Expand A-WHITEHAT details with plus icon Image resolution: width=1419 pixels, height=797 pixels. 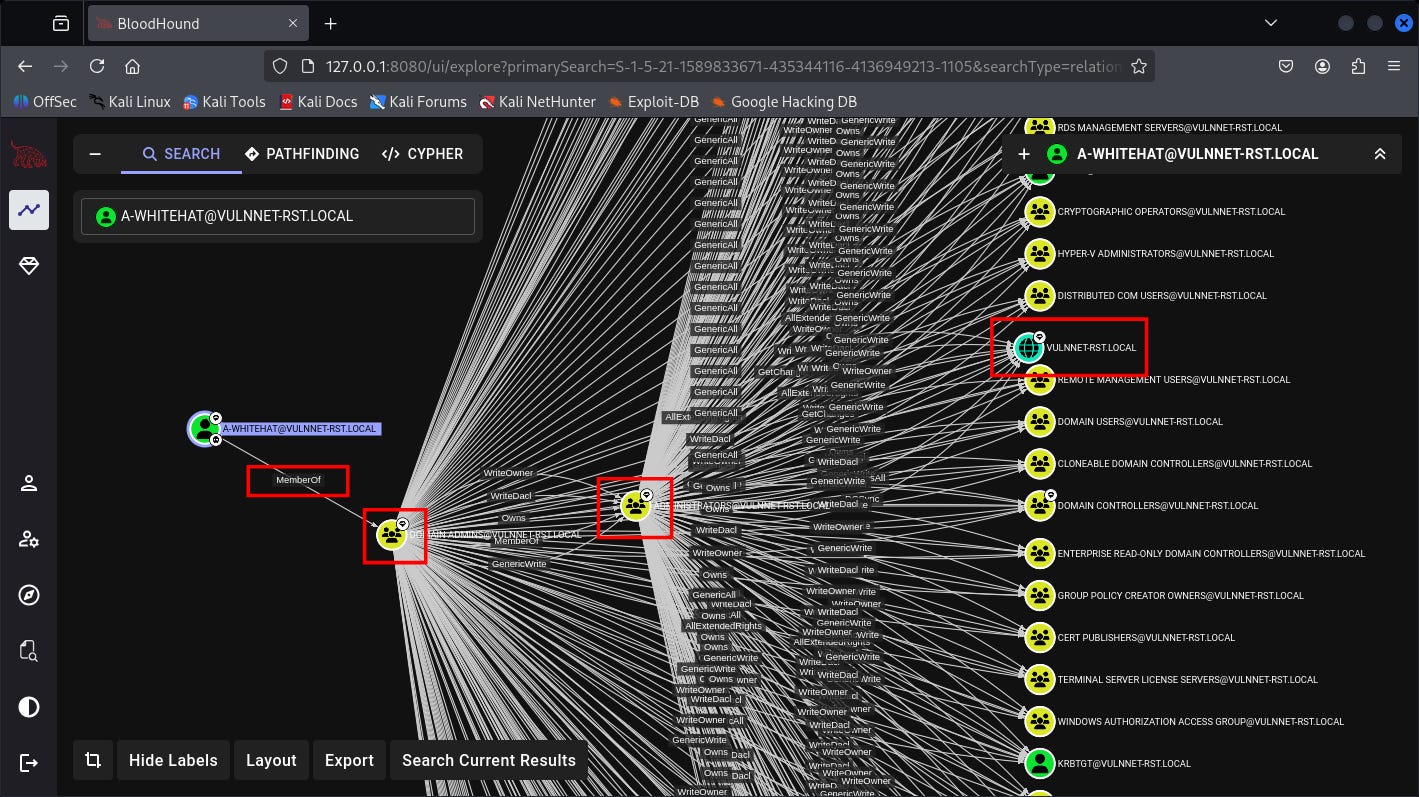coord(1023,154)
